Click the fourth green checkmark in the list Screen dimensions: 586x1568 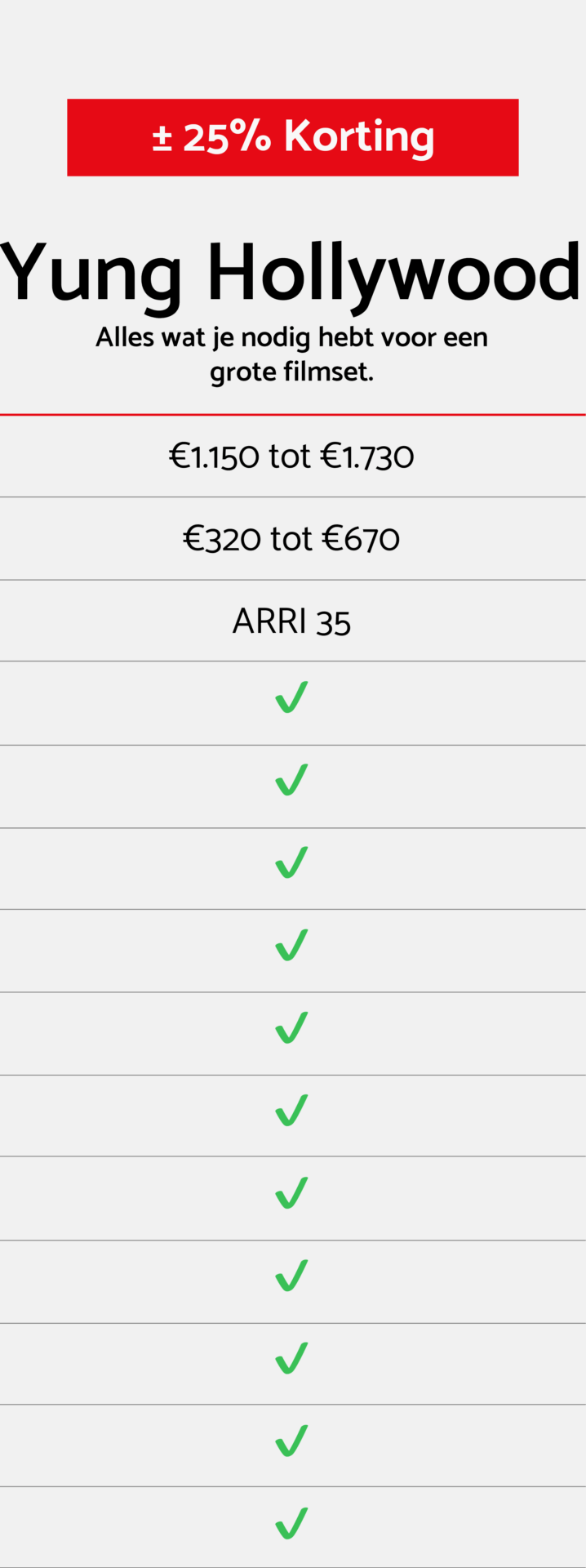coord(291,946)
